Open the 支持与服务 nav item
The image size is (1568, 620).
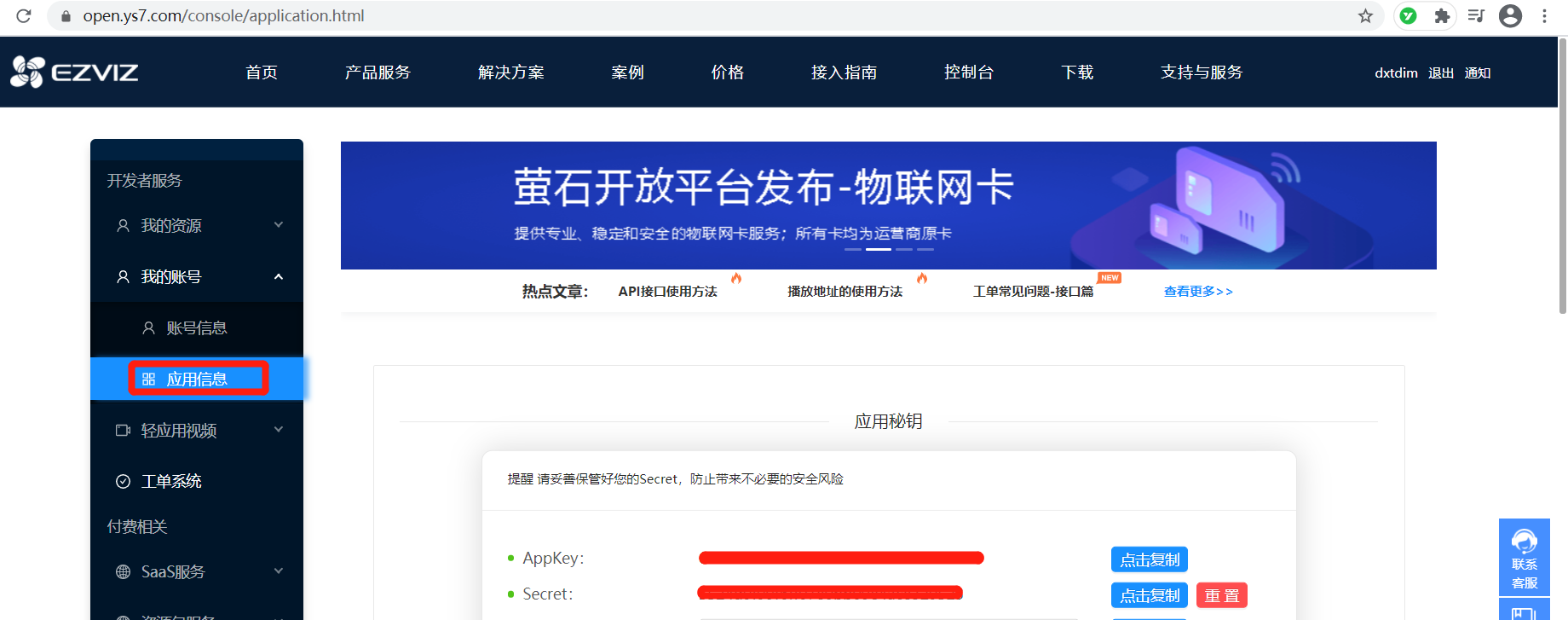1202,72
